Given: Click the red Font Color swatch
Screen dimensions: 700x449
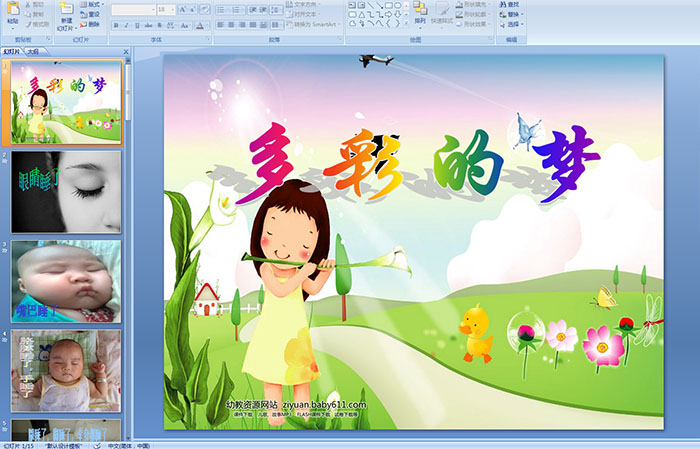Looking at the screenshot, I should [200, 25].
